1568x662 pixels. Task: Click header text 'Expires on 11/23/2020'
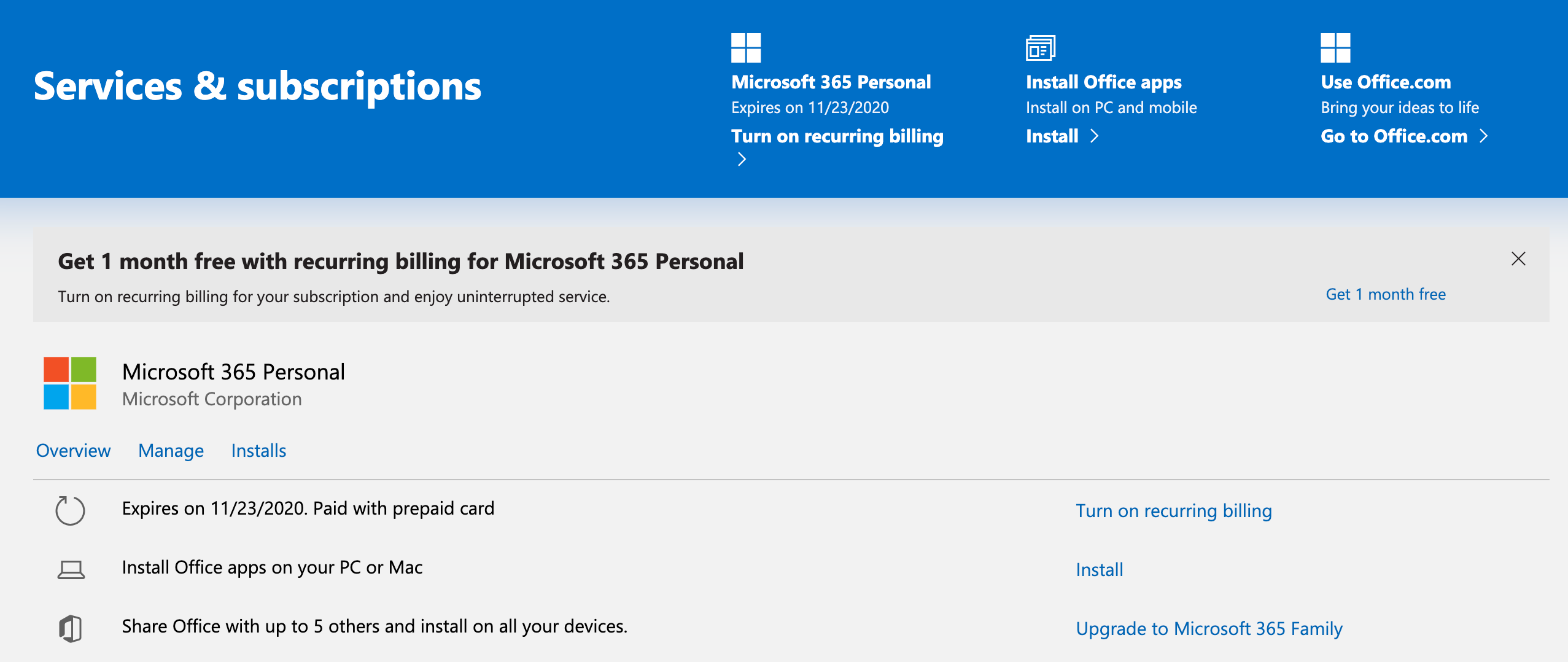click(x=810, y=107)
